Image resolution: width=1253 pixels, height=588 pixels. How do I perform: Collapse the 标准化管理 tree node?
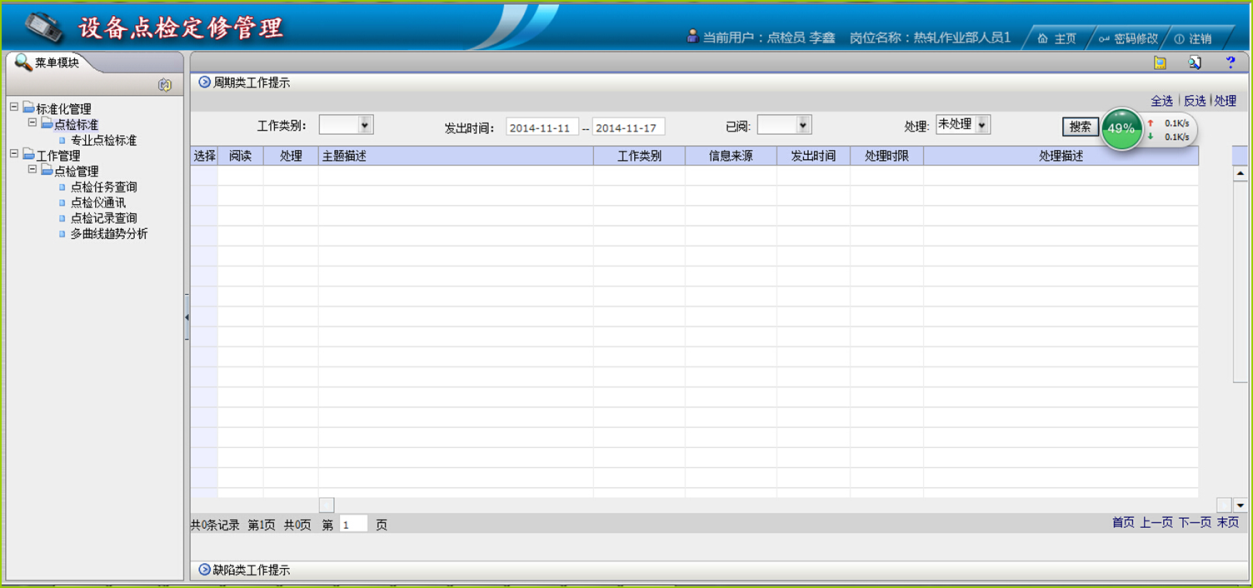point(14,108)
